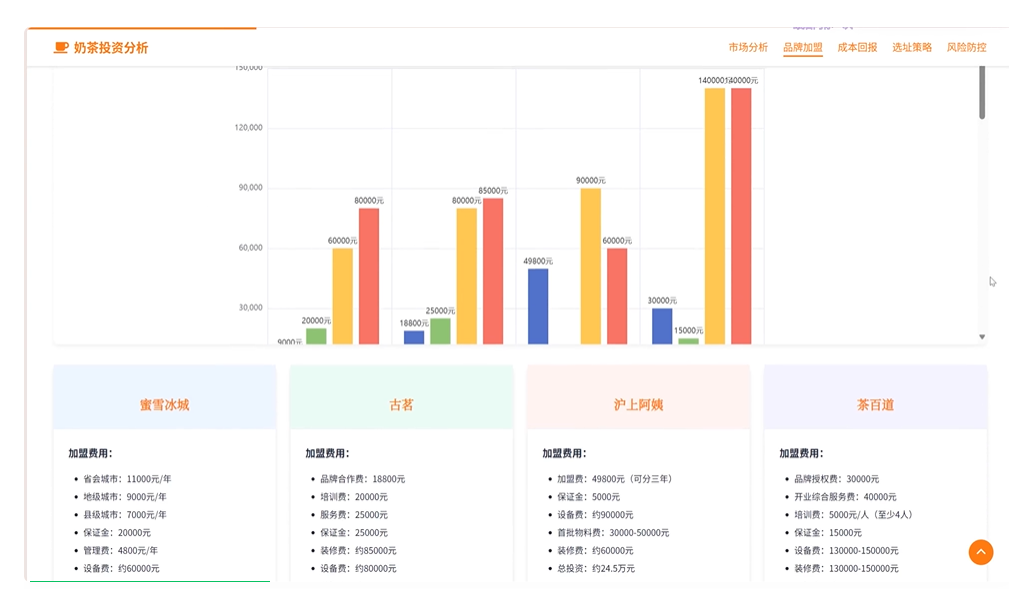Click the red 80000元 bar in first group
1009x589 pixels.
pos(369,276)
